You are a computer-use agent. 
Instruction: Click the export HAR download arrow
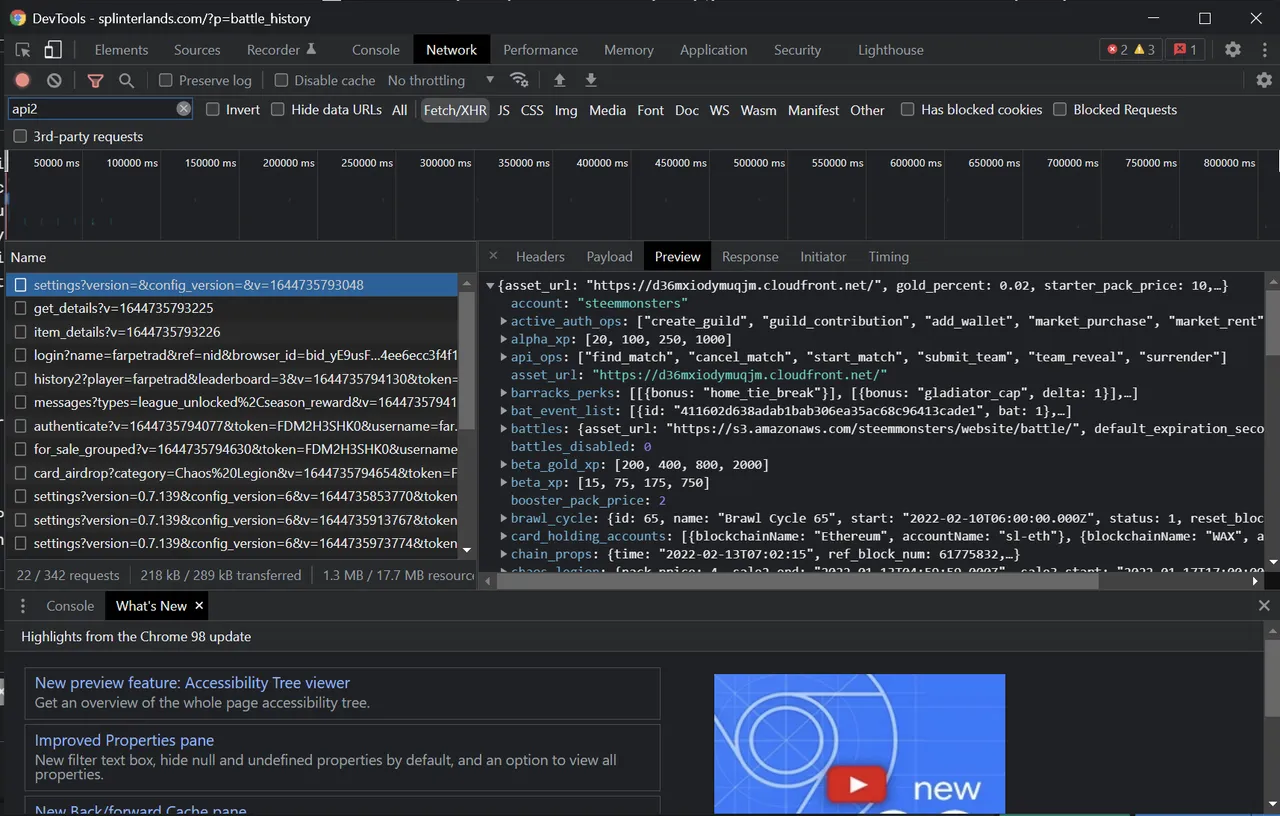click(591, 80)
